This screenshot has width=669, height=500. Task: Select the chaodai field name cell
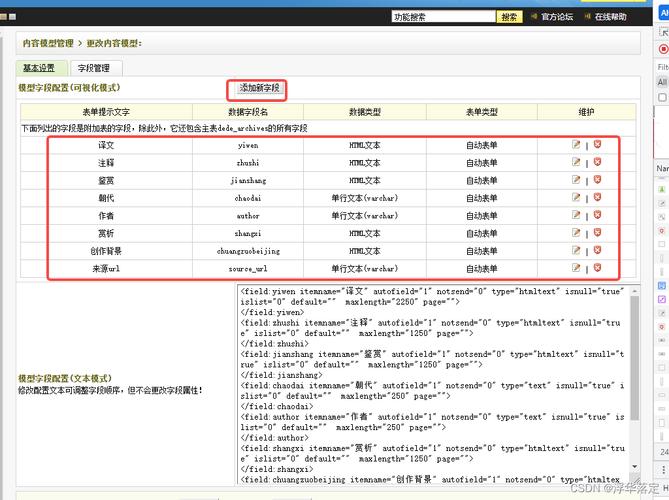coord(248,198)
